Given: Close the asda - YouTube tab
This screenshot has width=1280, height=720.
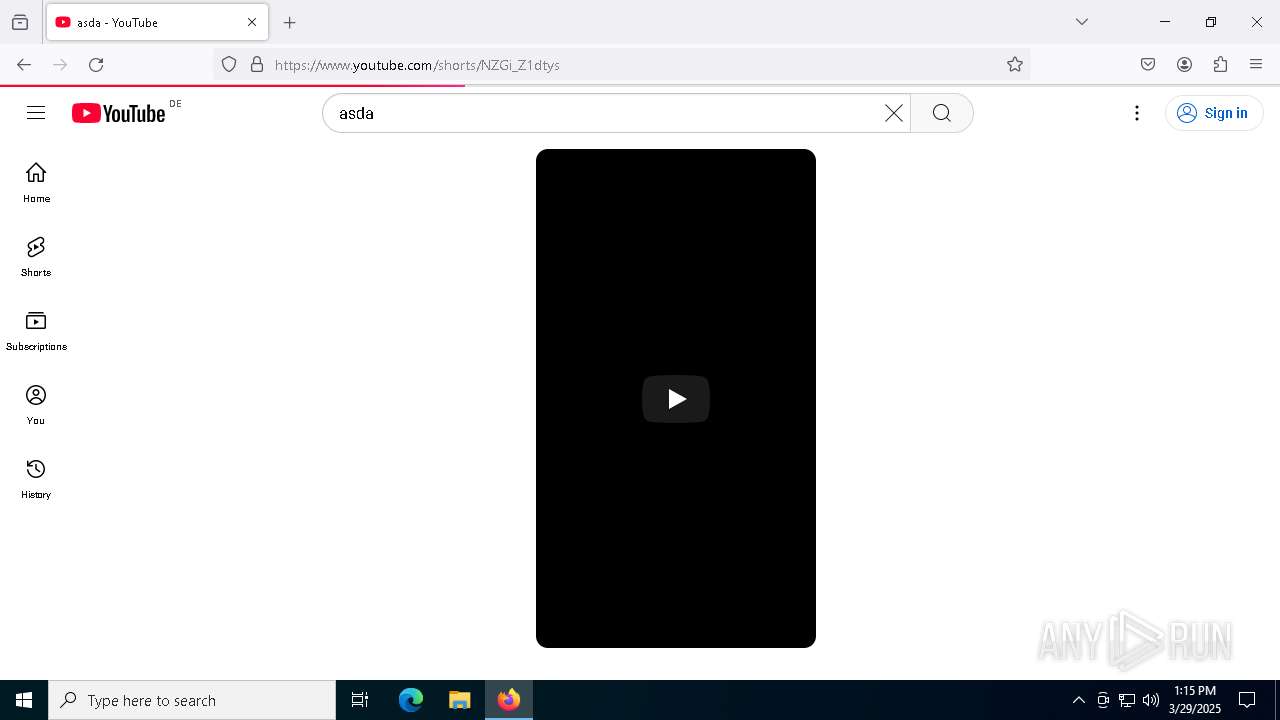Looking at the screenshot, I should coord(252,22).
